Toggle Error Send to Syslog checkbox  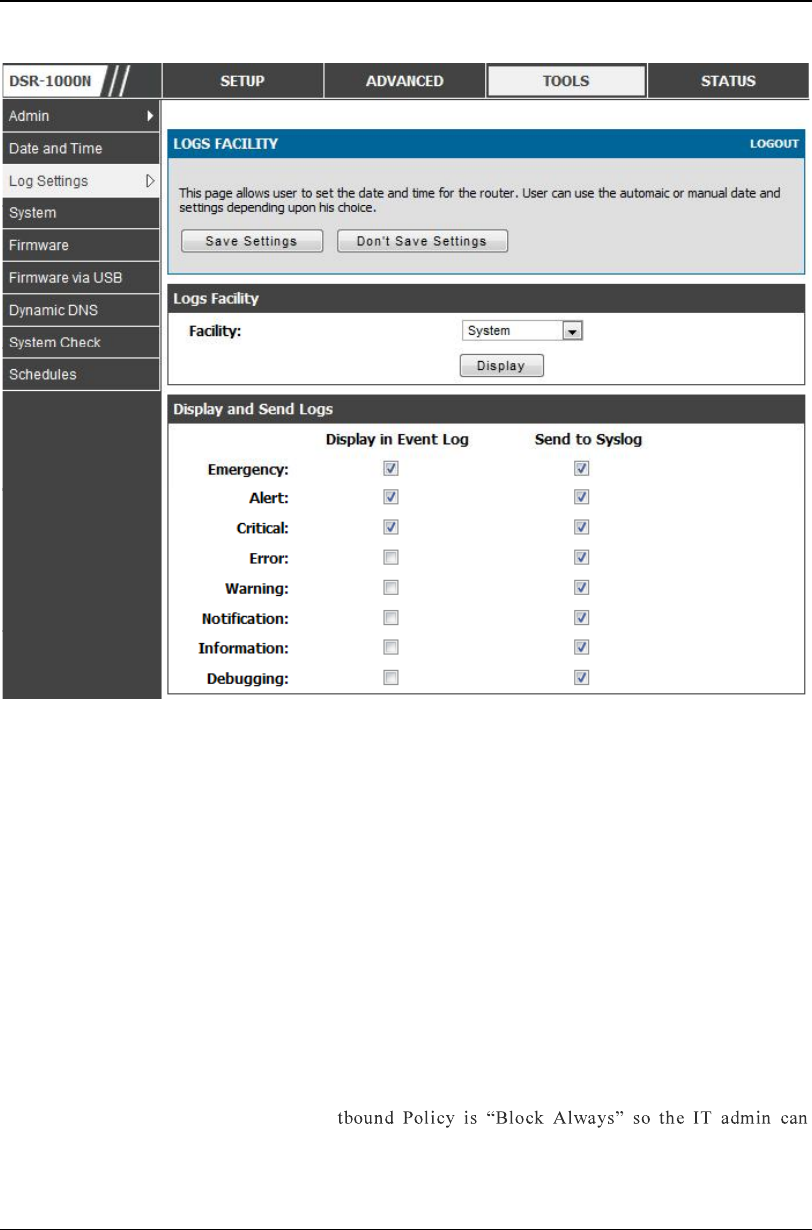tap(581, 557)
